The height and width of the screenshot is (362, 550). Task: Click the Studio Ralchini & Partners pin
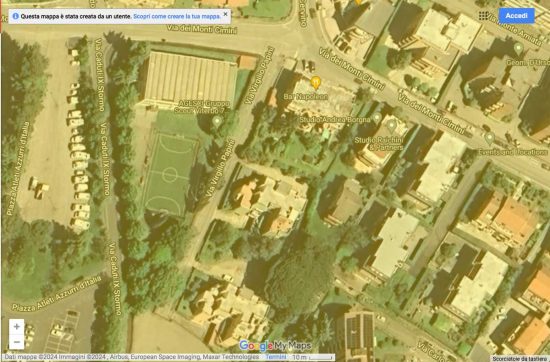coord(391,126)
